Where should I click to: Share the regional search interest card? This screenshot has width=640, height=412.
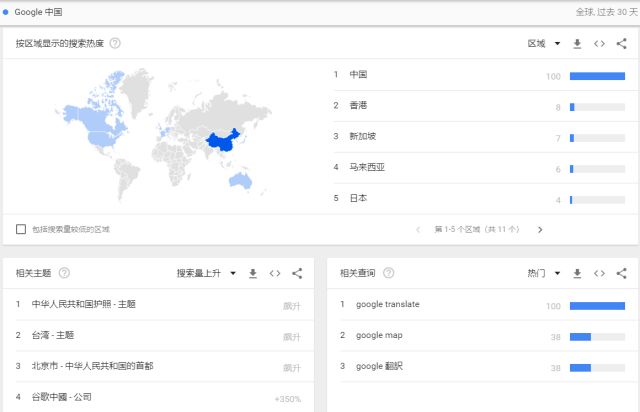pos(621,44)
